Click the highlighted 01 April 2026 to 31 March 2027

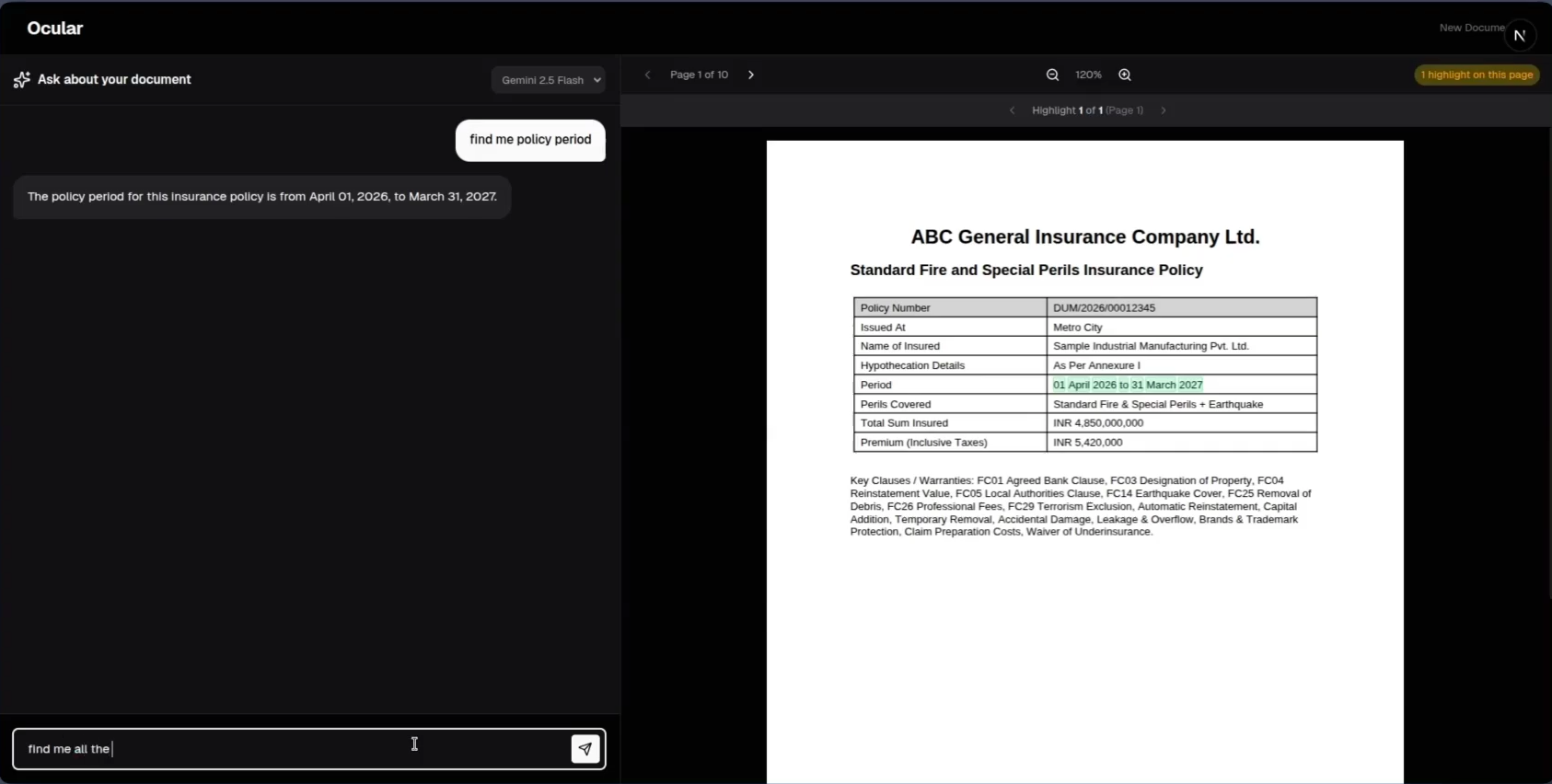[x=1128, y=385]
